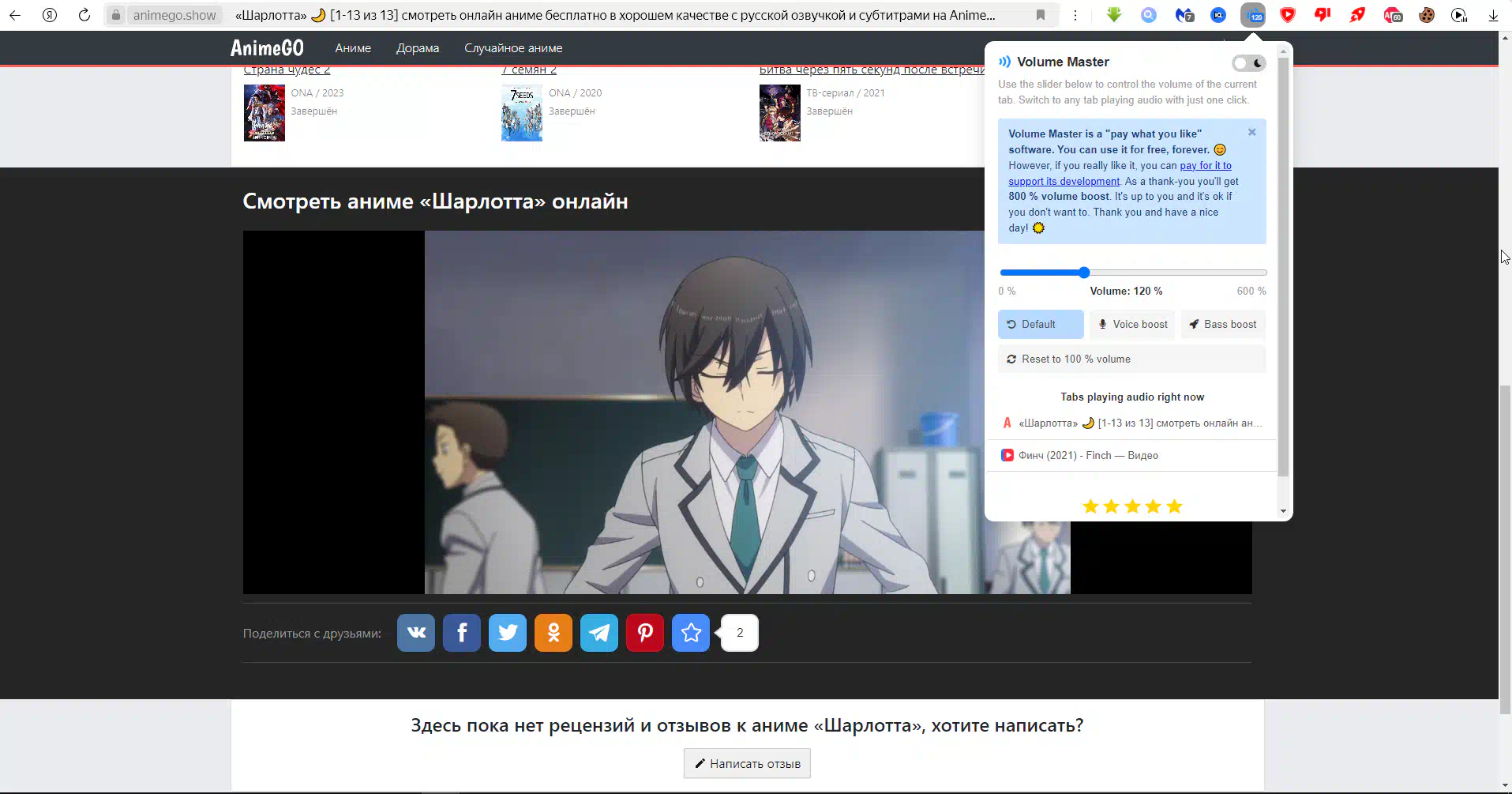
Task: Toggle dark mode in Volume Master
Action: tap(1249, 63)
